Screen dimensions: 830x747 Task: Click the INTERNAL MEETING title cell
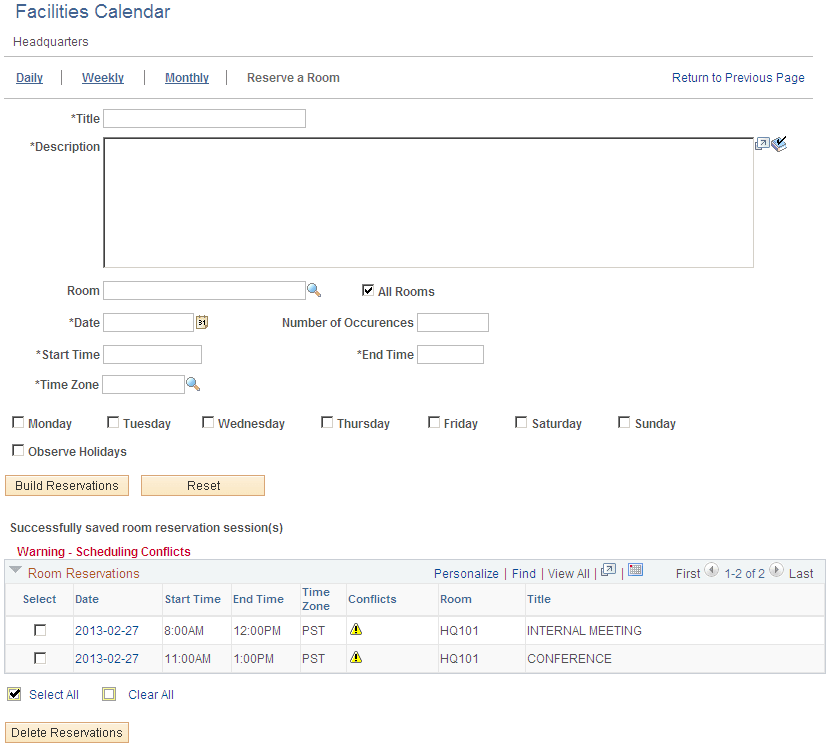[584, 631]
